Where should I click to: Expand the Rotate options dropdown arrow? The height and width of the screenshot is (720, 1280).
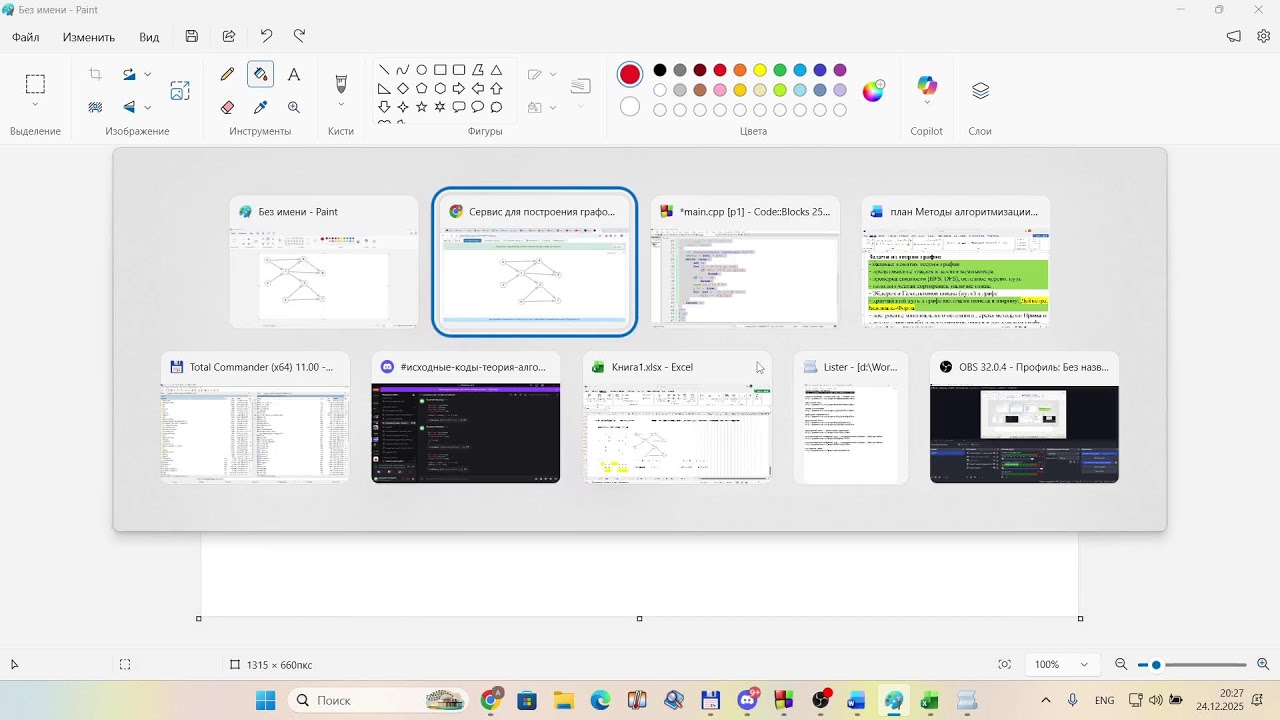[x=148, y=74]
